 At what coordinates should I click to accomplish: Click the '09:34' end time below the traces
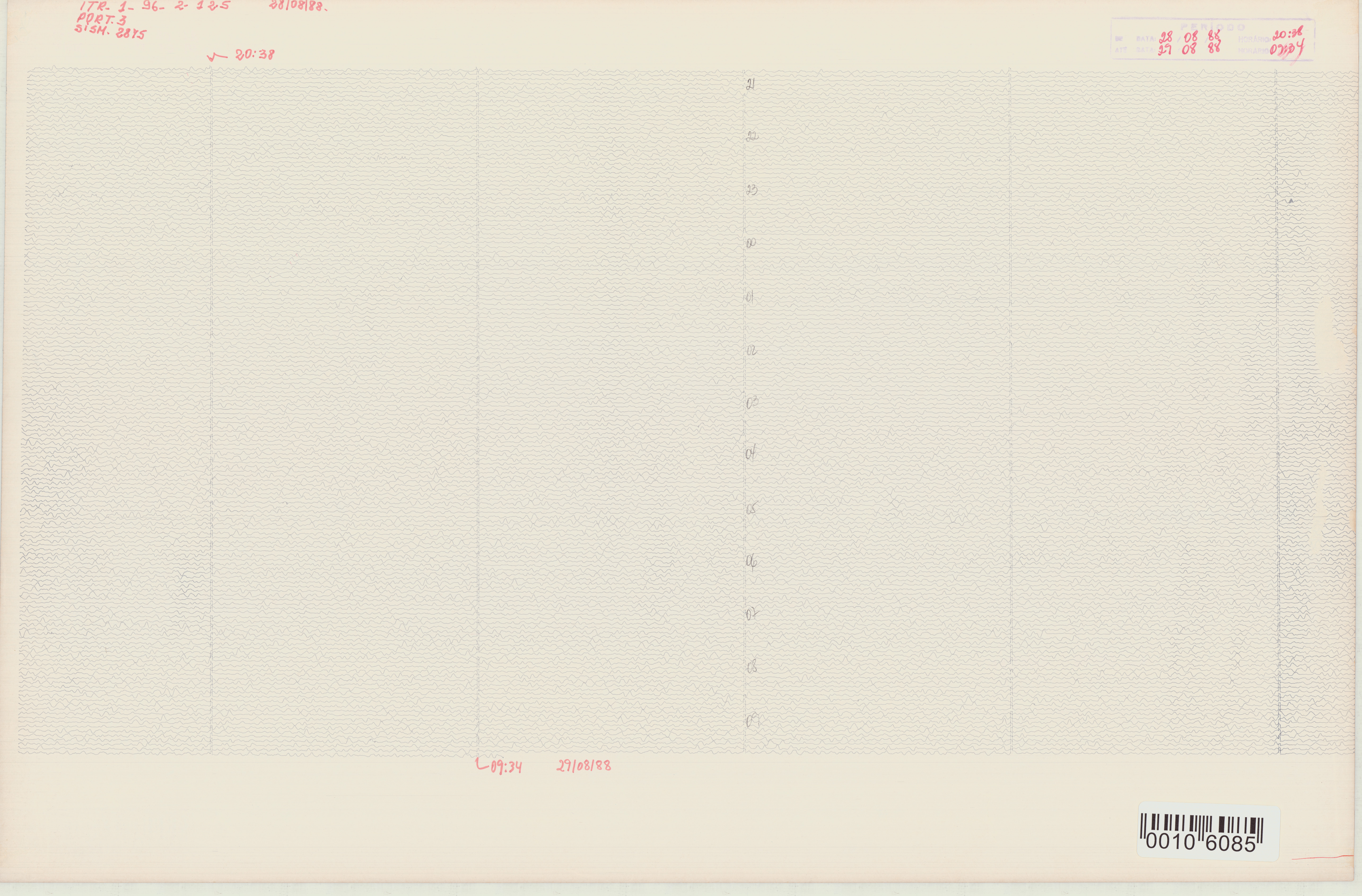506,767
